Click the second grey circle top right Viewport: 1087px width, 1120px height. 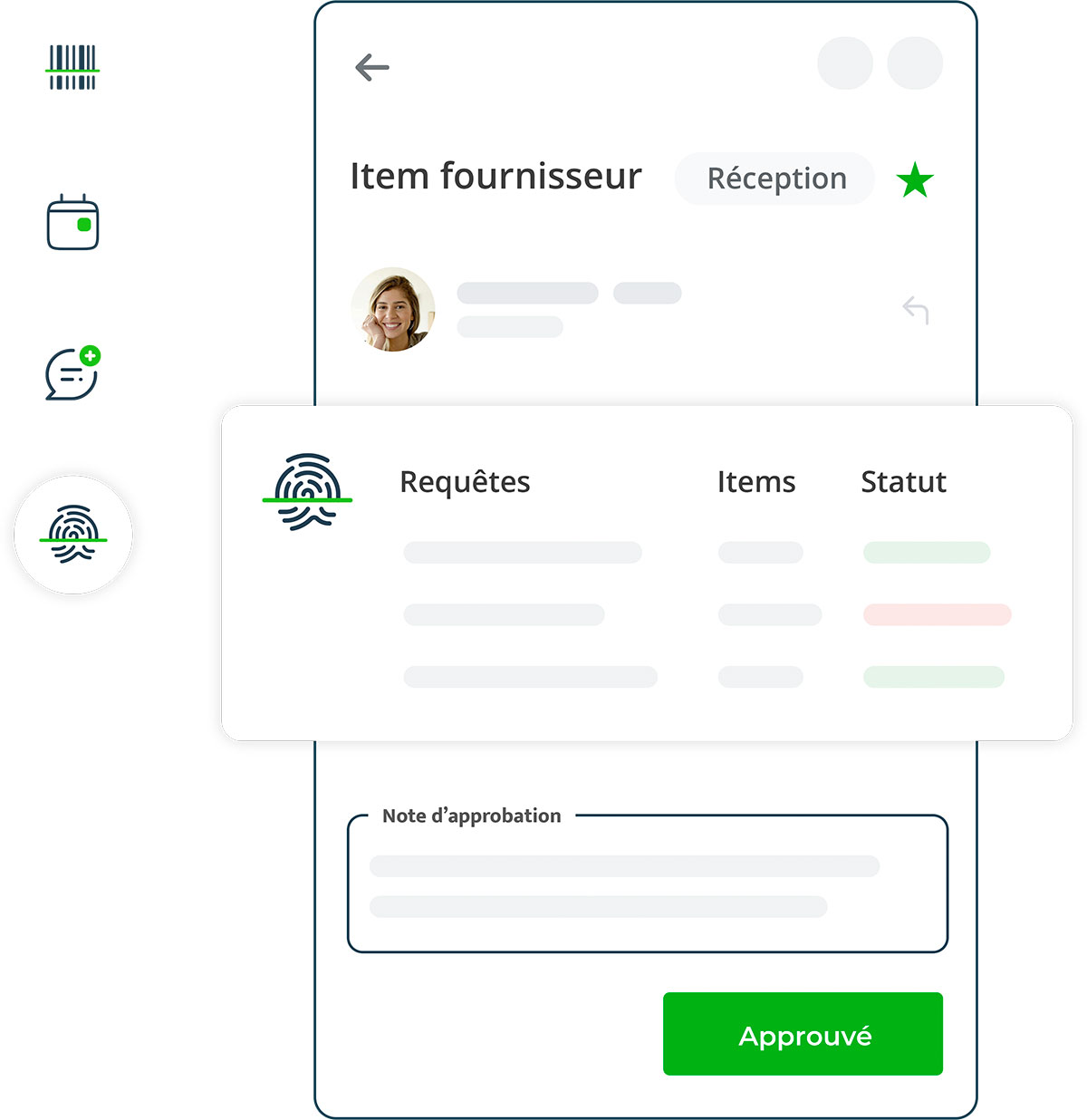[915, 63]
